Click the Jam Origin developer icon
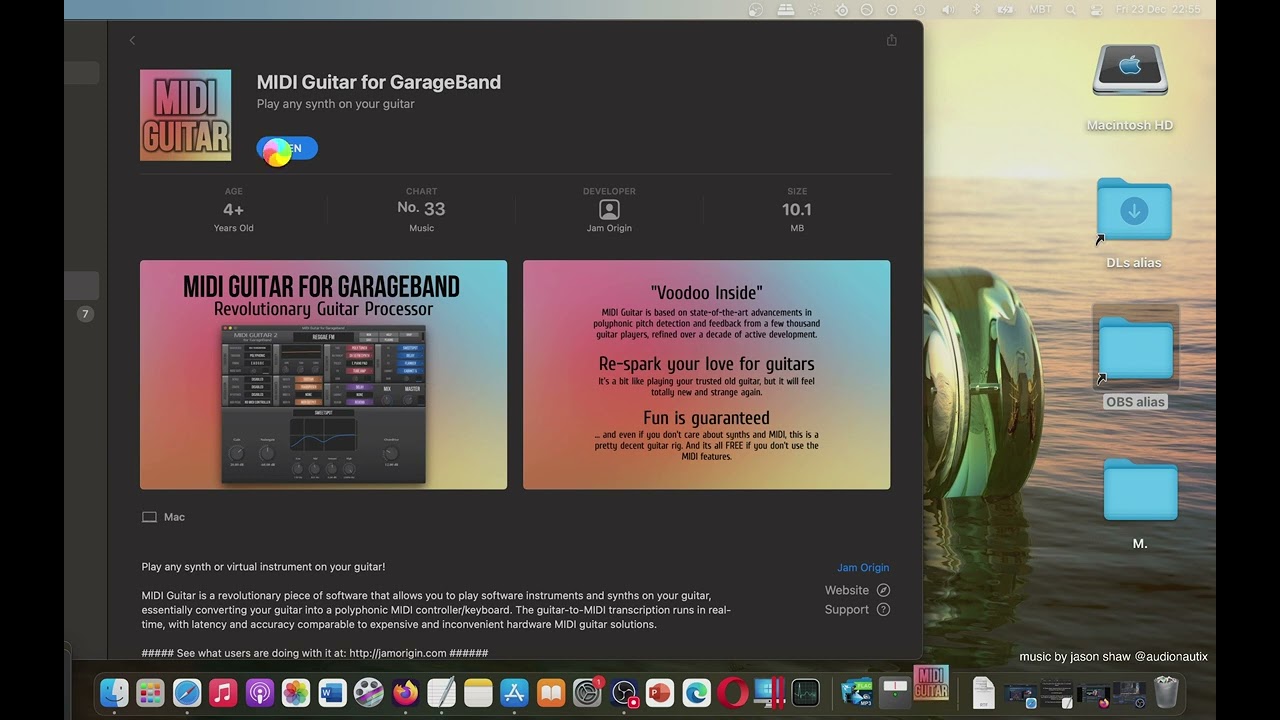Image resolution: width=1280 pixels, height=720 pixels. [x=609, y=210]
